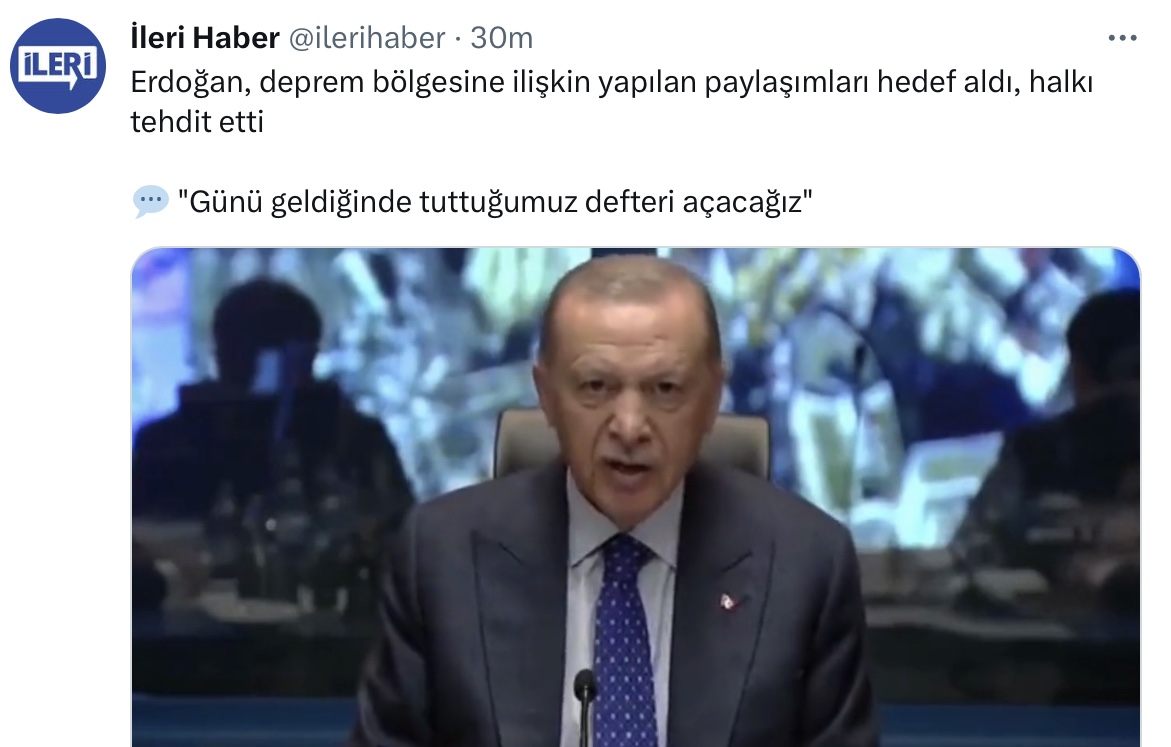This screenshot has height=747, width=1171.
Task: Open the İleri Haber profile avatar
Action: click(x=58, y=66)
